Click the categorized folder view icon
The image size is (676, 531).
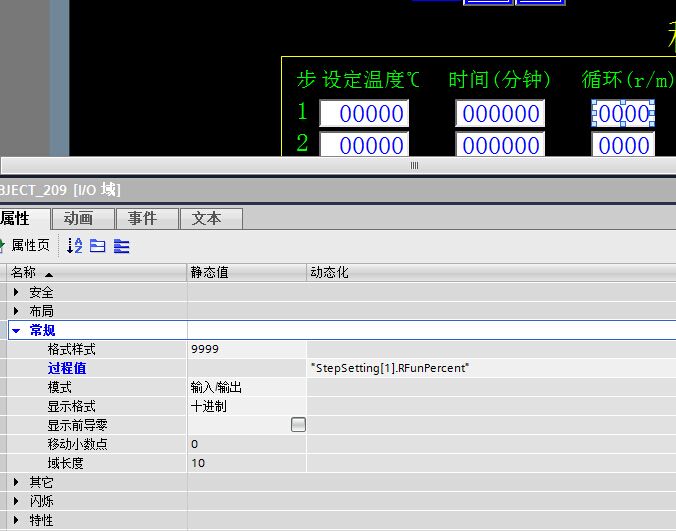point(98,246)
